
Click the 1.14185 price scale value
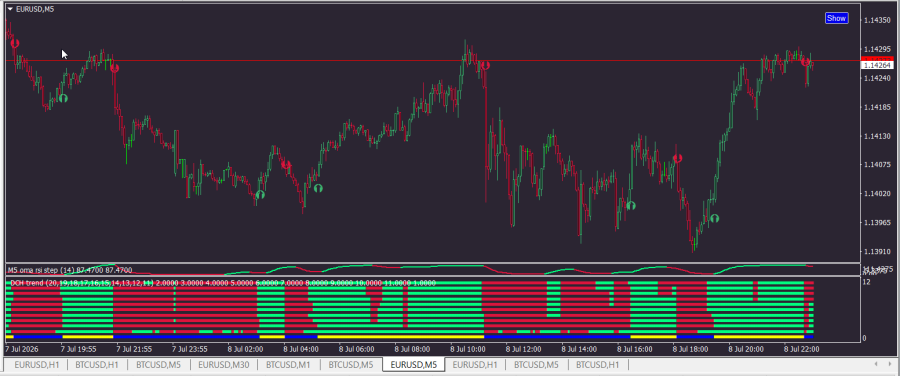click(x=876, y=107)
